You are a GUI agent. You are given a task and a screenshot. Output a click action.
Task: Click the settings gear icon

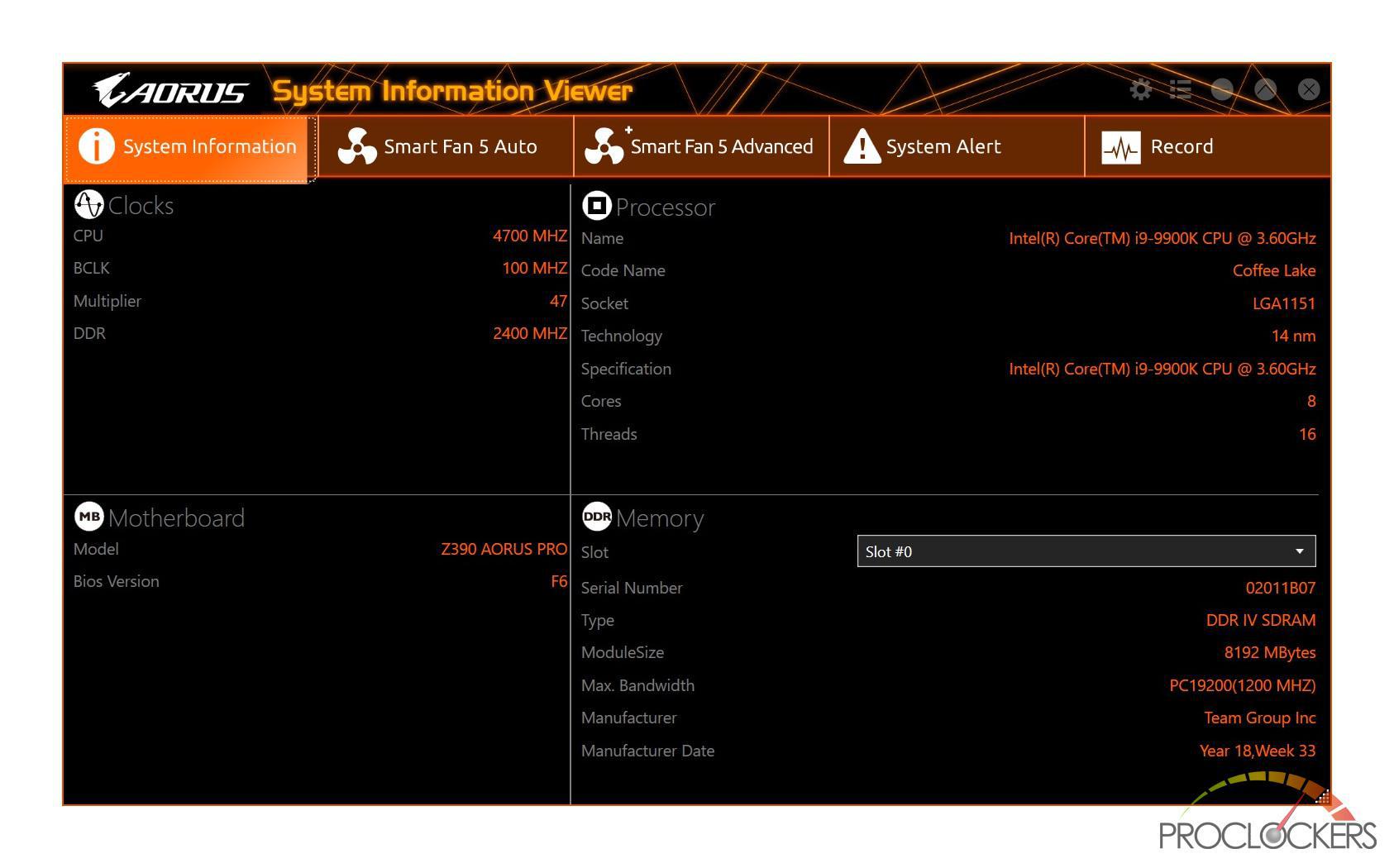tap(1141, 89)
